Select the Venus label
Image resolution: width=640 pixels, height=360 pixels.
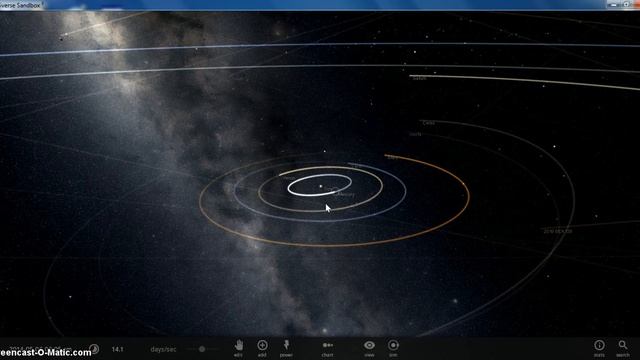click(x=289, y=178)
